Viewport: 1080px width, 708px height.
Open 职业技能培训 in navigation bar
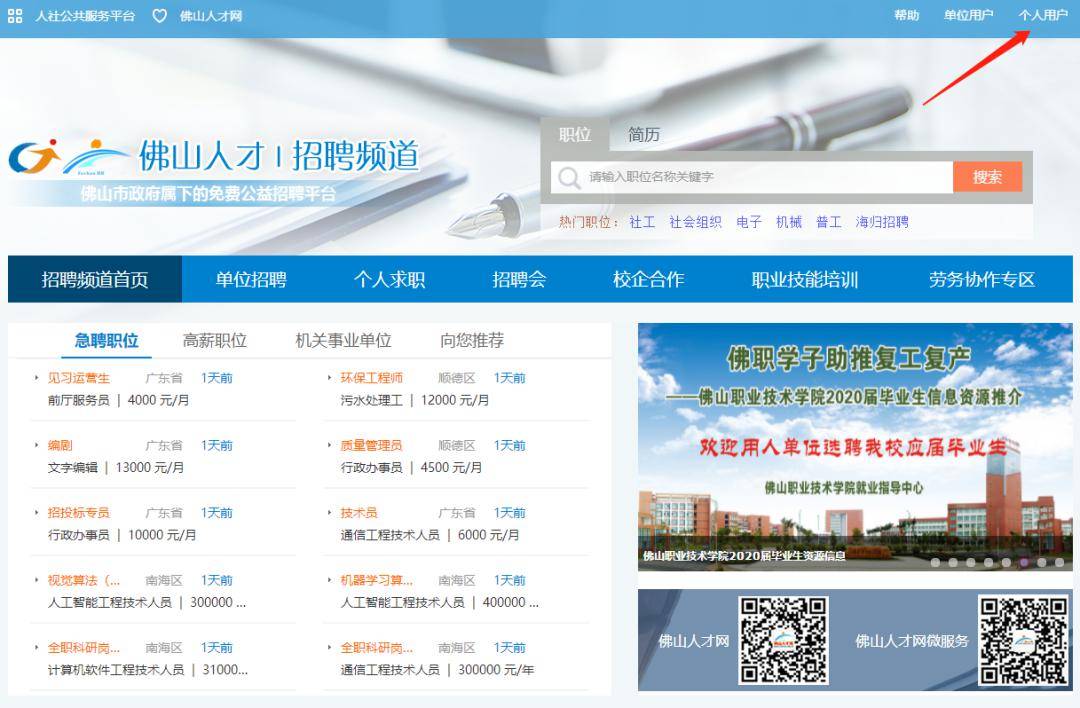tap(804, 279)
